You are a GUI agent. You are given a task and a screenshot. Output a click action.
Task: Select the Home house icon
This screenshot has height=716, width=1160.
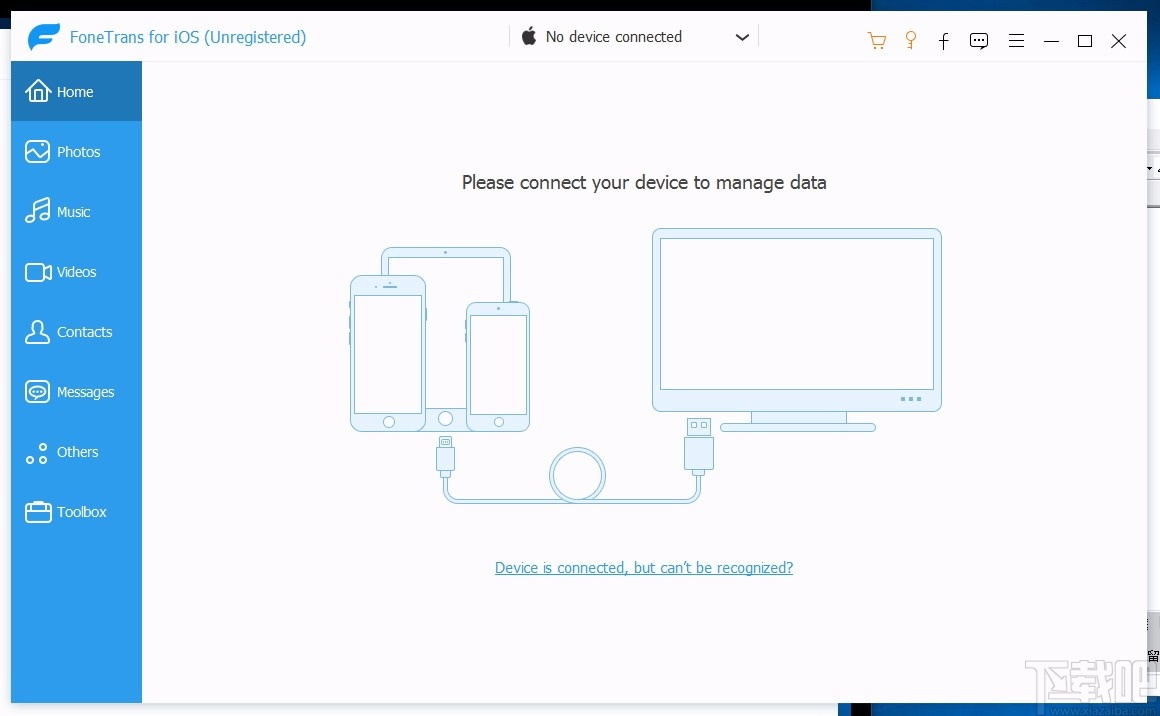36,91
